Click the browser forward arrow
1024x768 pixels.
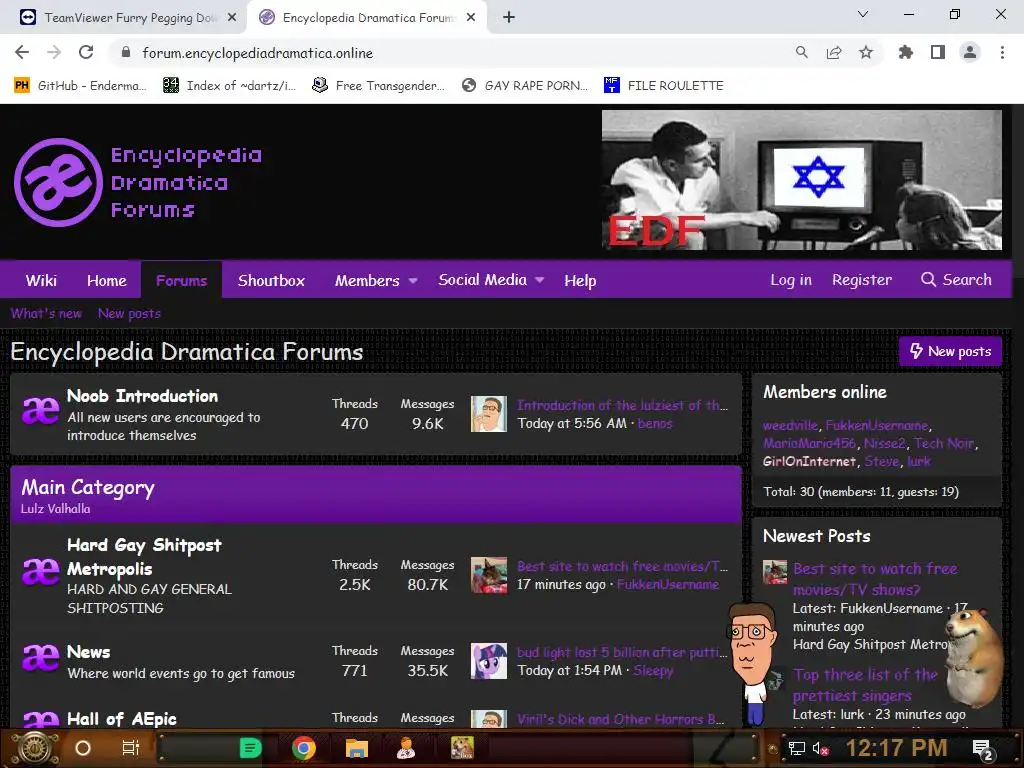pos(54,52)
